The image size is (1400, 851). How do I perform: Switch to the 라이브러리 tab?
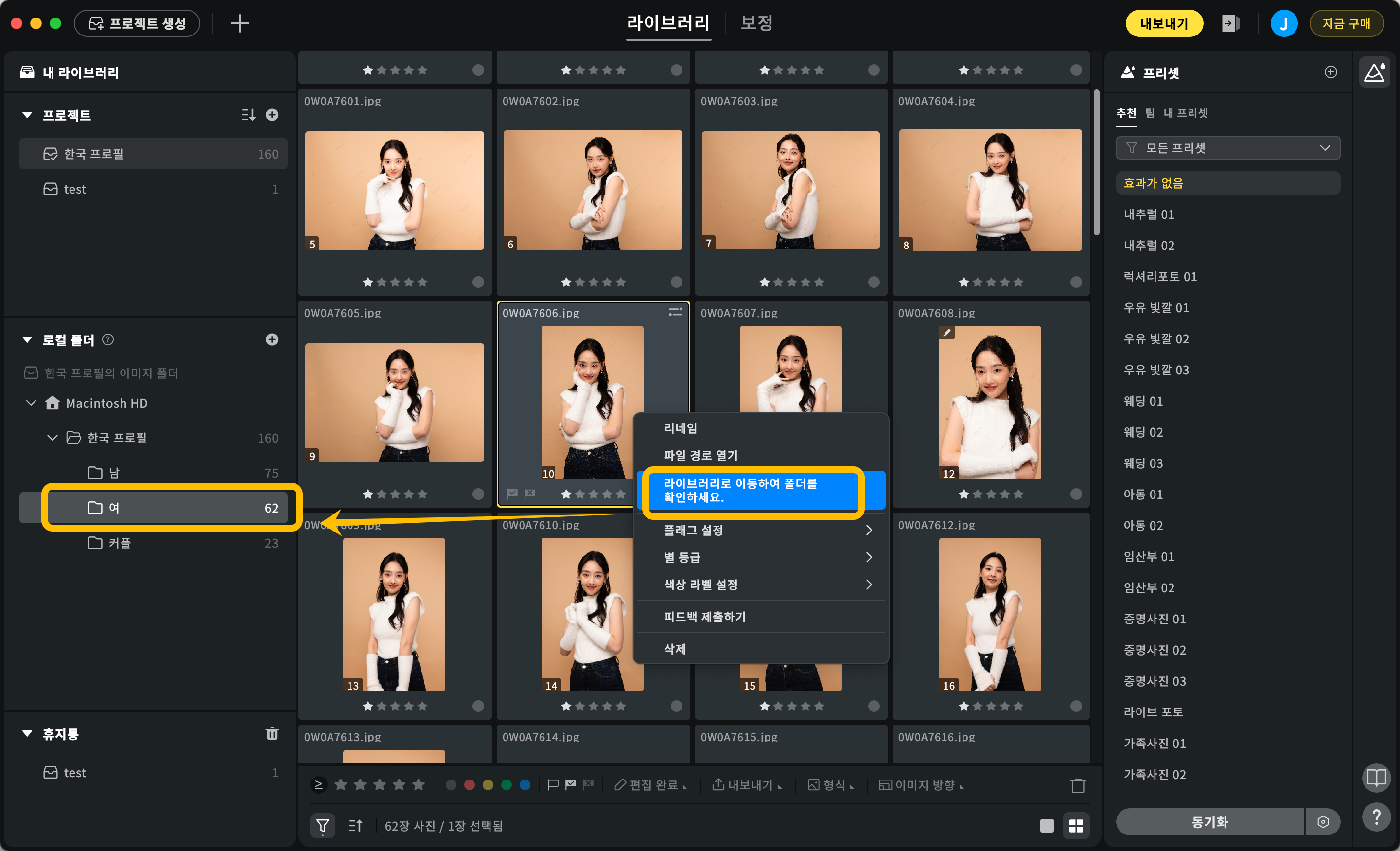(x=668, y=23)
